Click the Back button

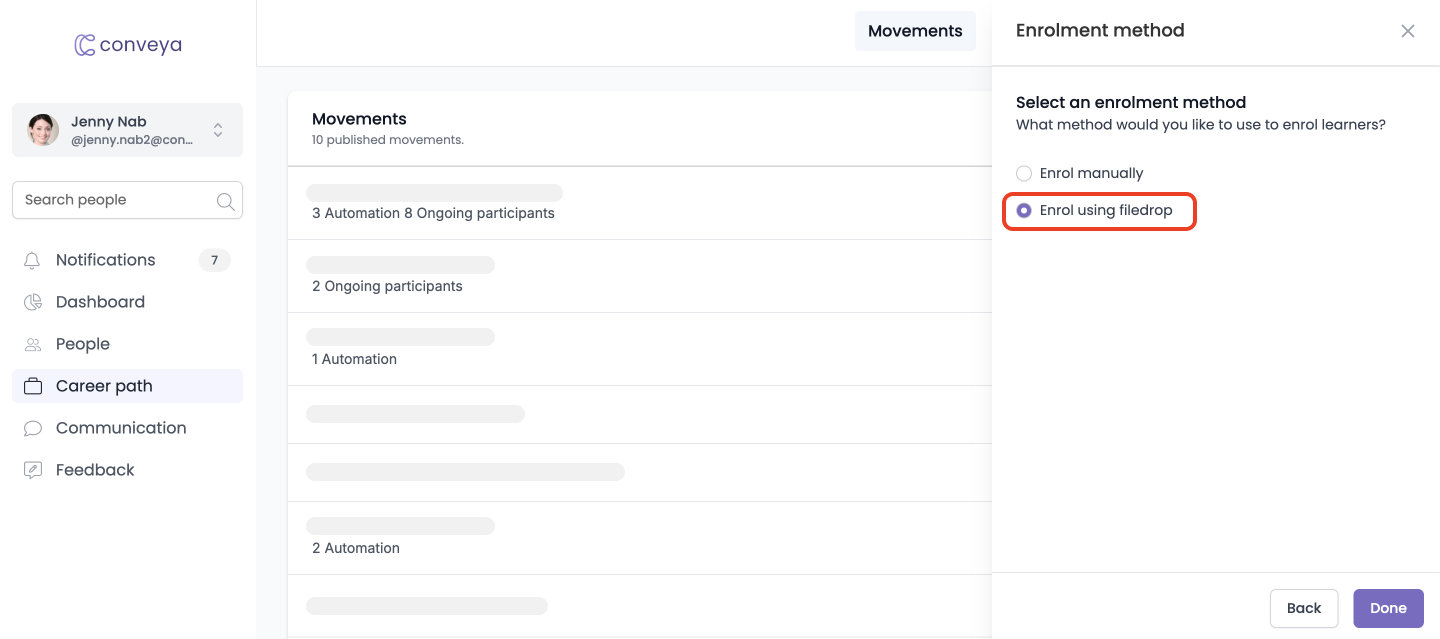tap(1304, 608)
